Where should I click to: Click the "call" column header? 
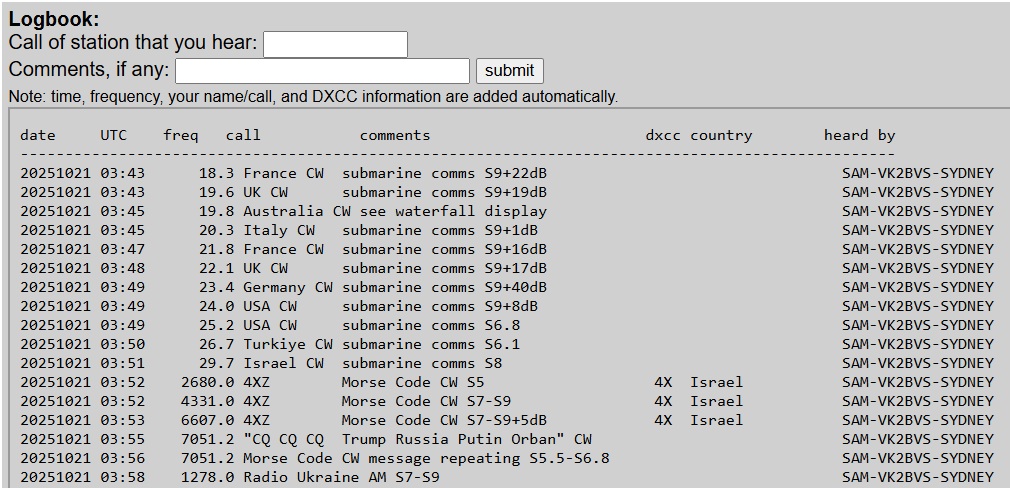[243, 135]
